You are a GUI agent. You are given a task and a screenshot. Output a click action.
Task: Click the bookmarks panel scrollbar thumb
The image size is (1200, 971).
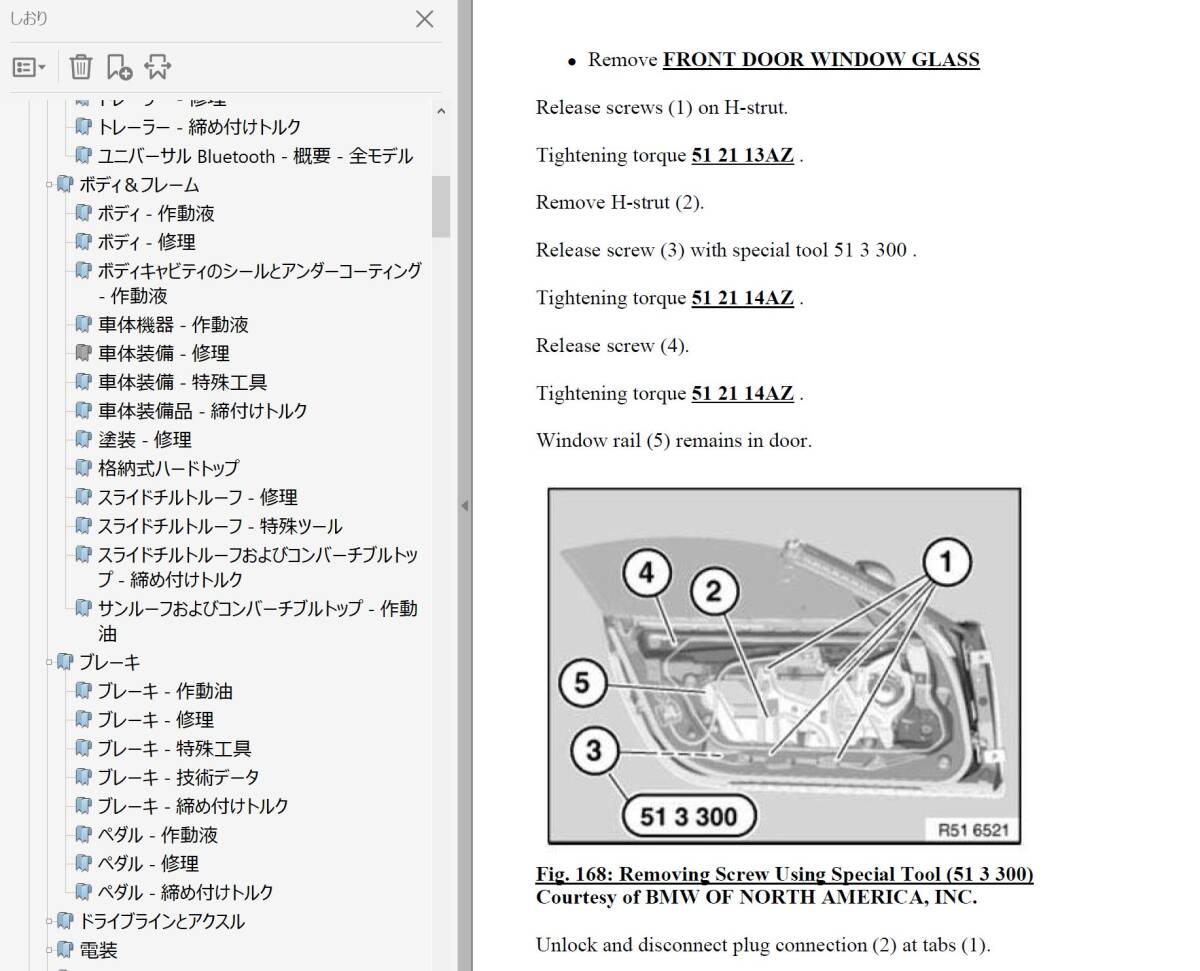pos(441,207)
